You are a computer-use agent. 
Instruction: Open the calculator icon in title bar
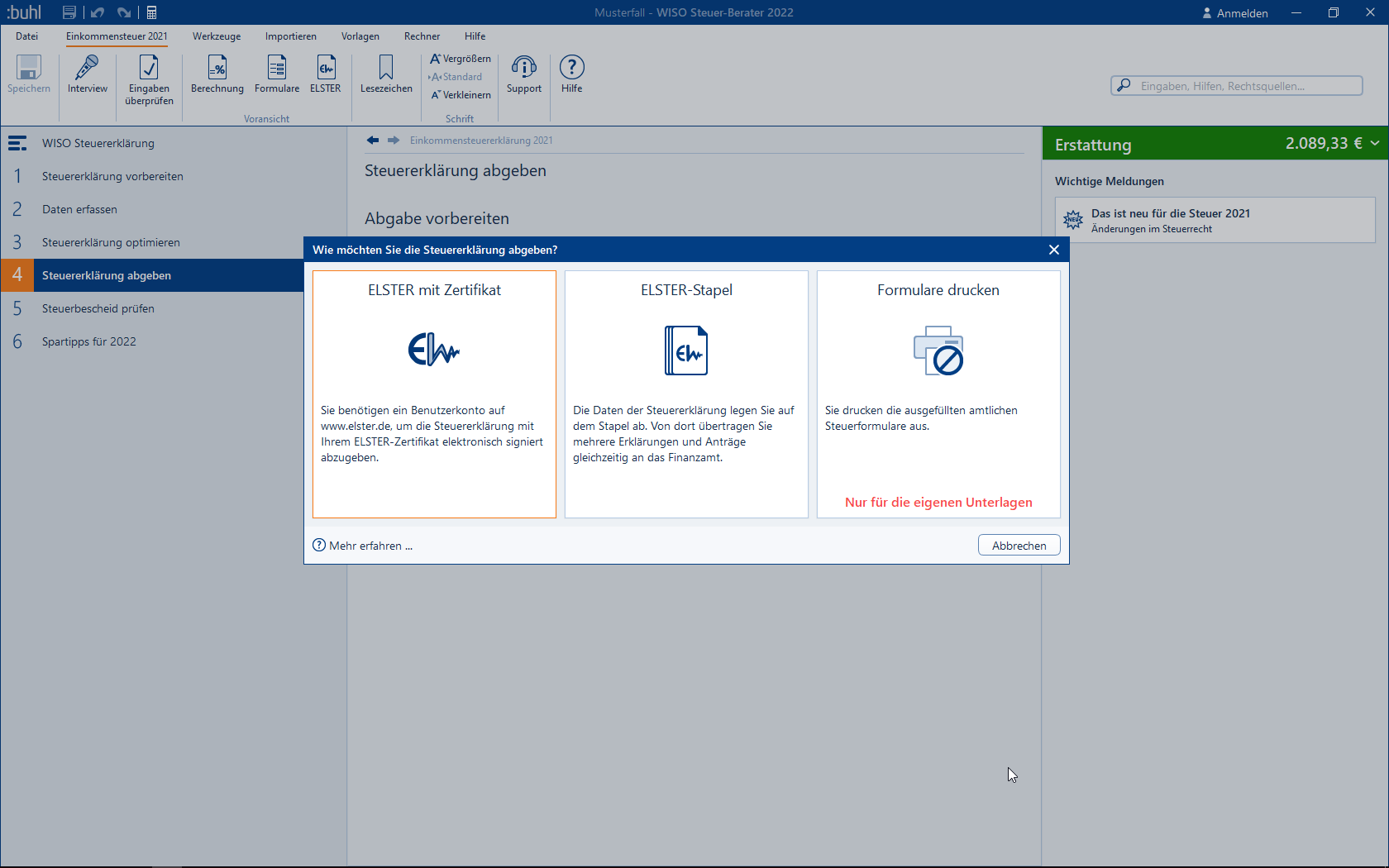(x=152, y=12)
